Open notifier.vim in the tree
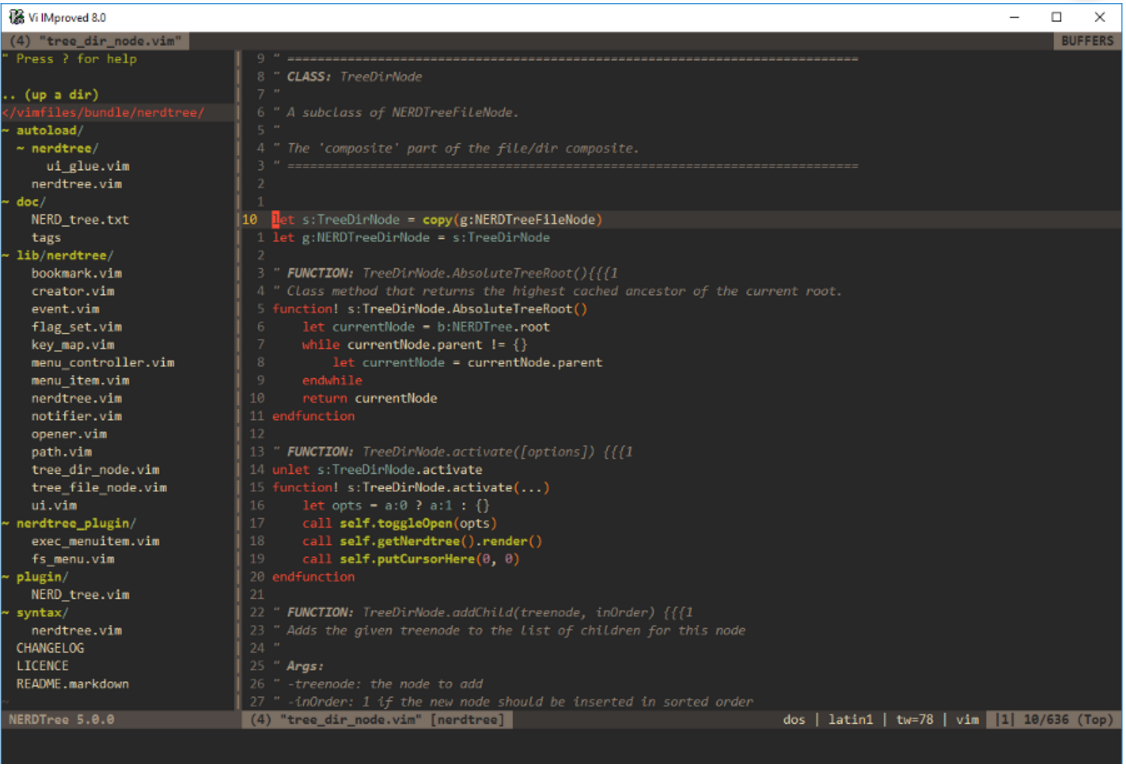1126x768 pixels. [76, 416]
